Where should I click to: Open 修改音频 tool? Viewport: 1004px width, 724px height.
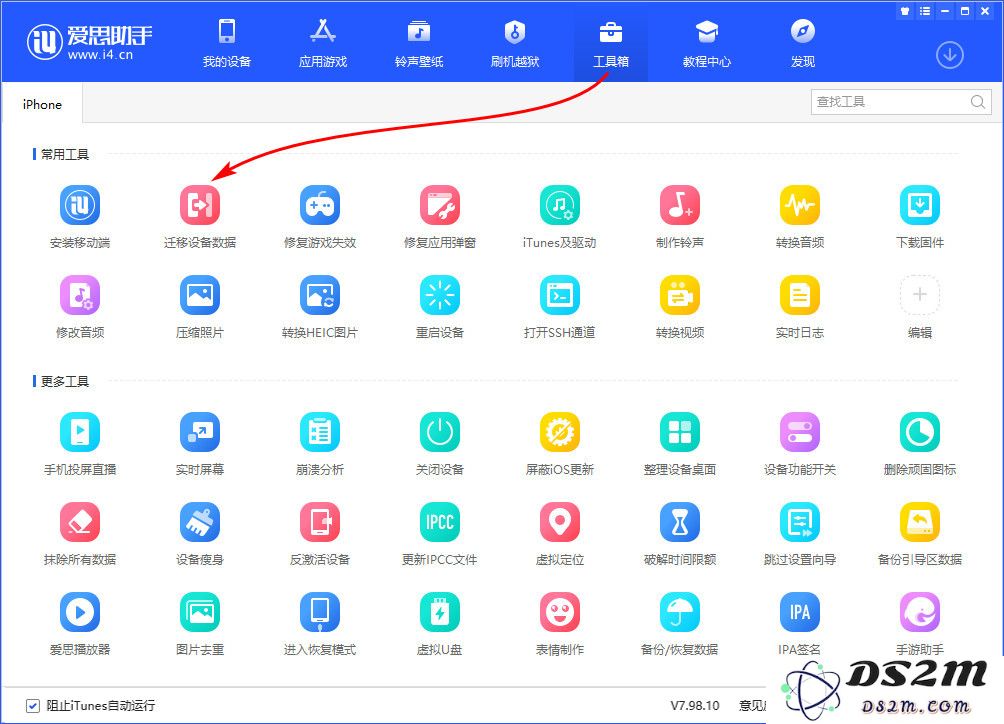point(80,295)
